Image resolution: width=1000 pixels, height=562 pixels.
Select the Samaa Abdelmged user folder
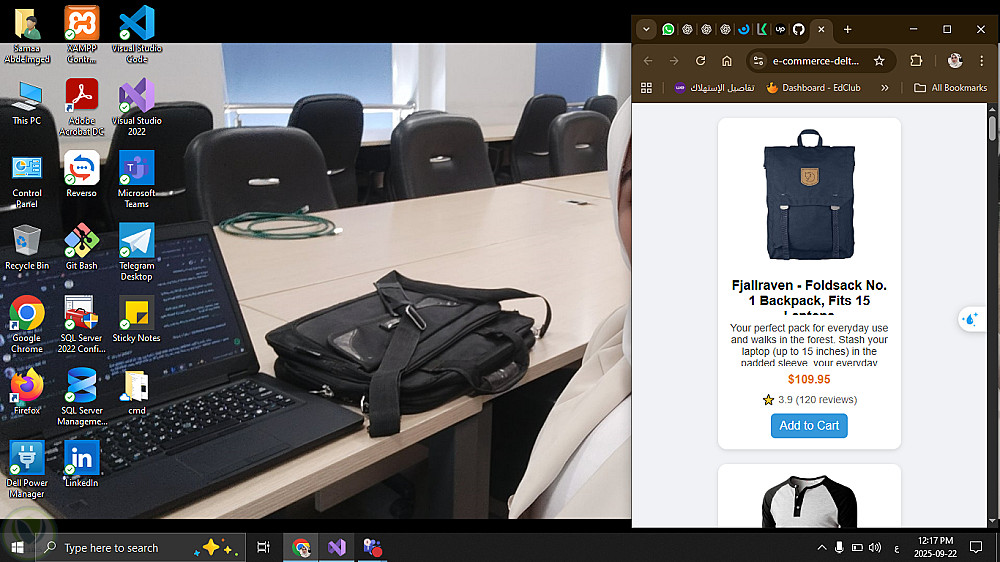click(x=27, y=34)
